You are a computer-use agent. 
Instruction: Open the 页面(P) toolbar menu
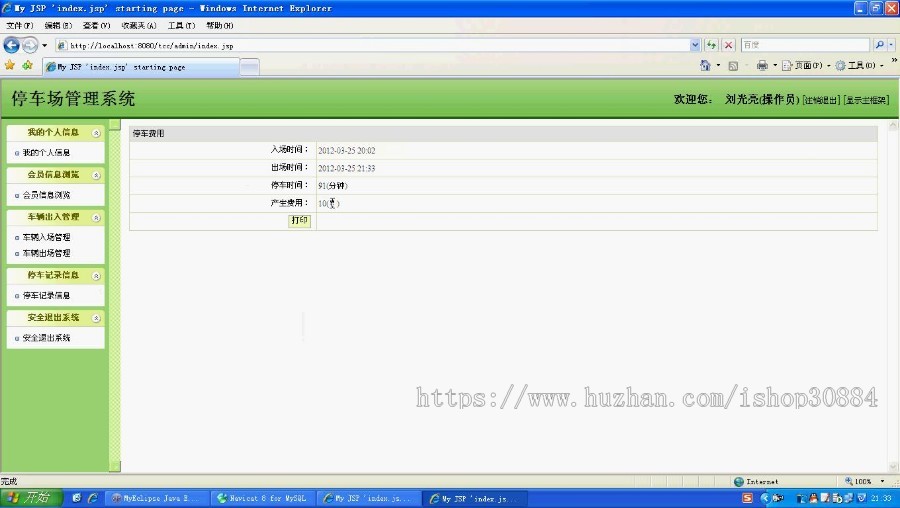806,65
